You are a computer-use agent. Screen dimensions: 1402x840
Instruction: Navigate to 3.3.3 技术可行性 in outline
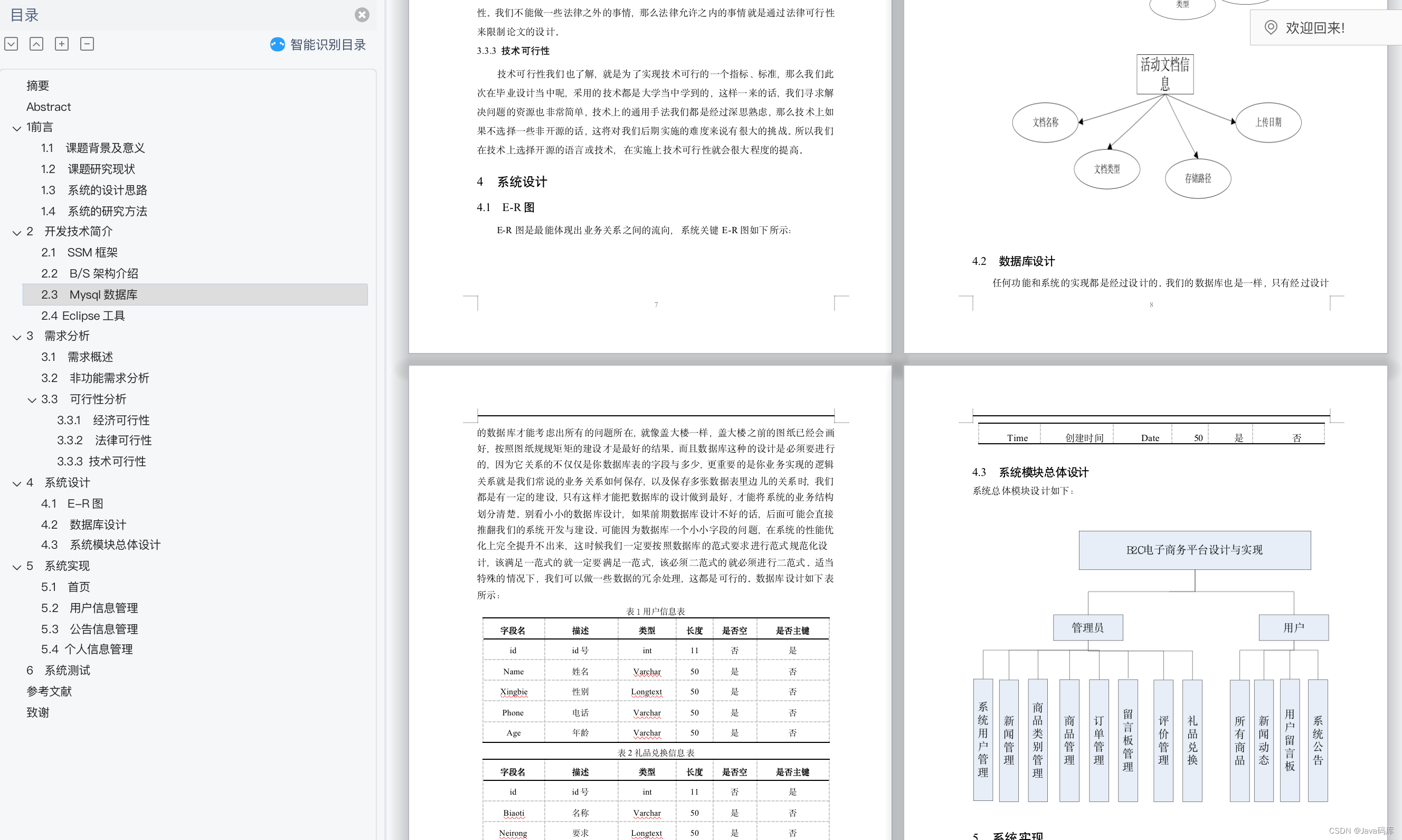(x=101, y=461)
